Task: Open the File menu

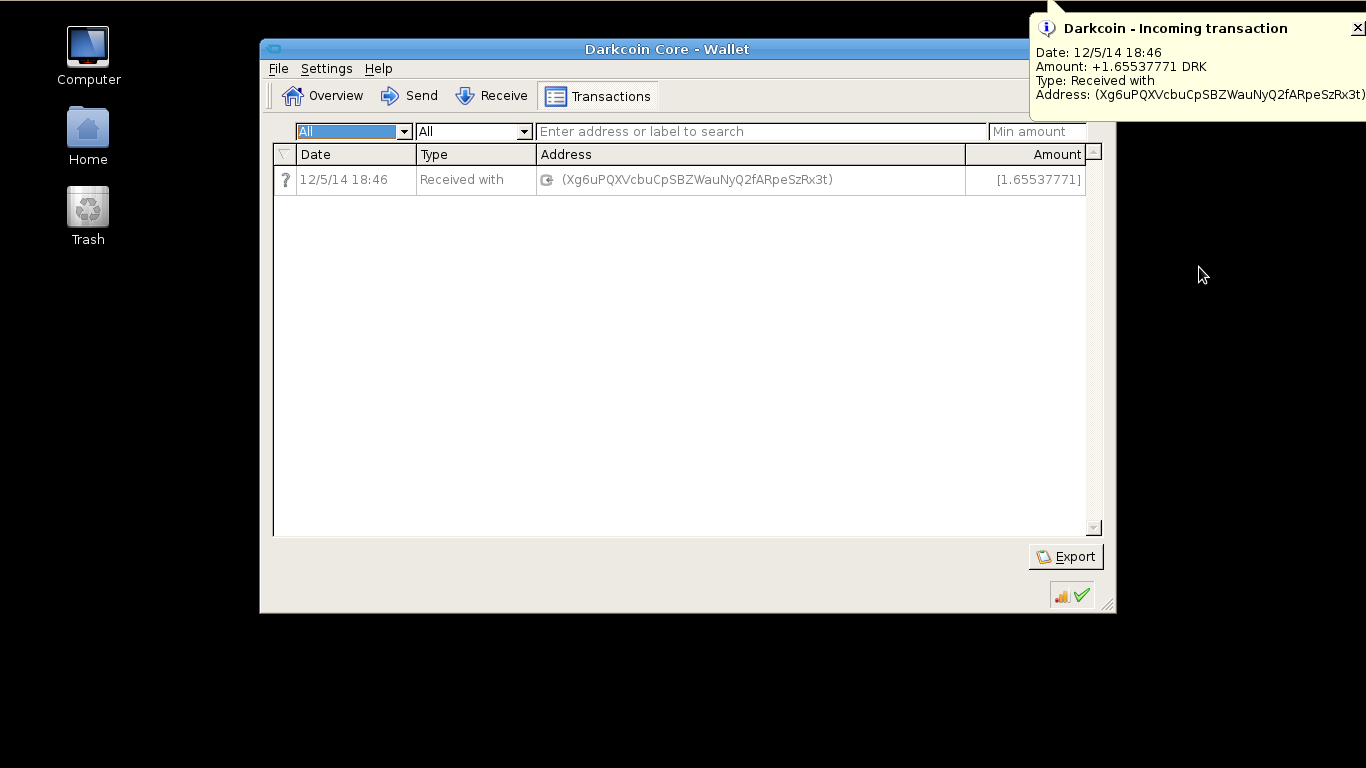Action: pos(278,68)
